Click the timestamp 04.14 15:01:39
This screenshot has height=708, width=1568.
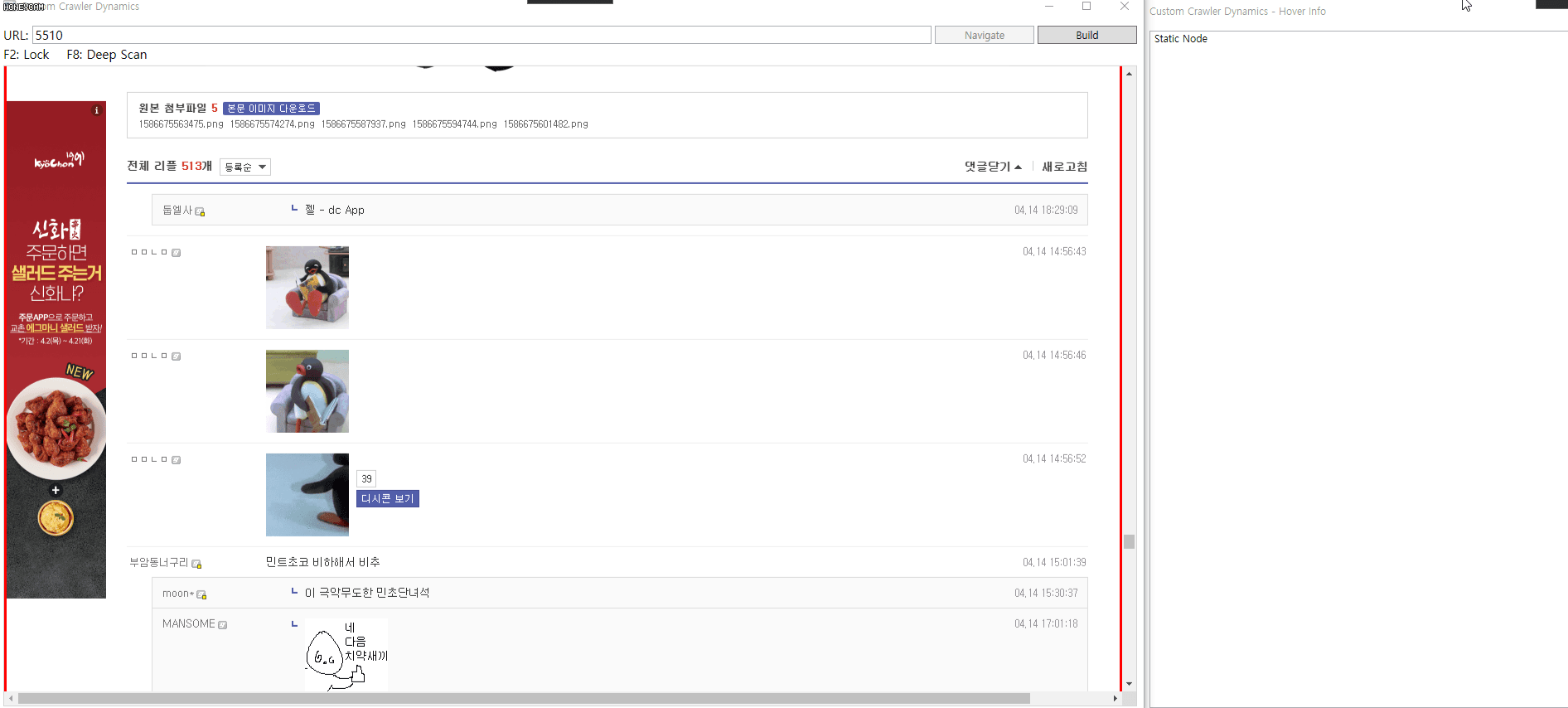coord(1054,562)
